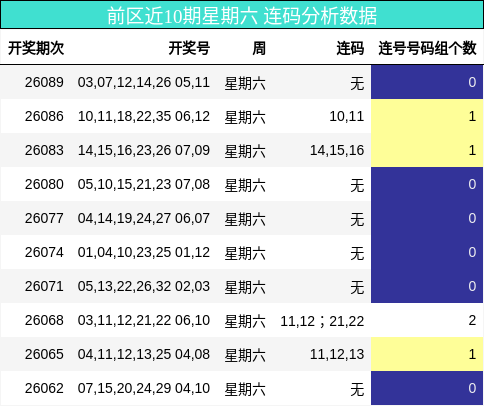Click 星期六 in row 26062
484x406 pixels.
coord(245,389)
